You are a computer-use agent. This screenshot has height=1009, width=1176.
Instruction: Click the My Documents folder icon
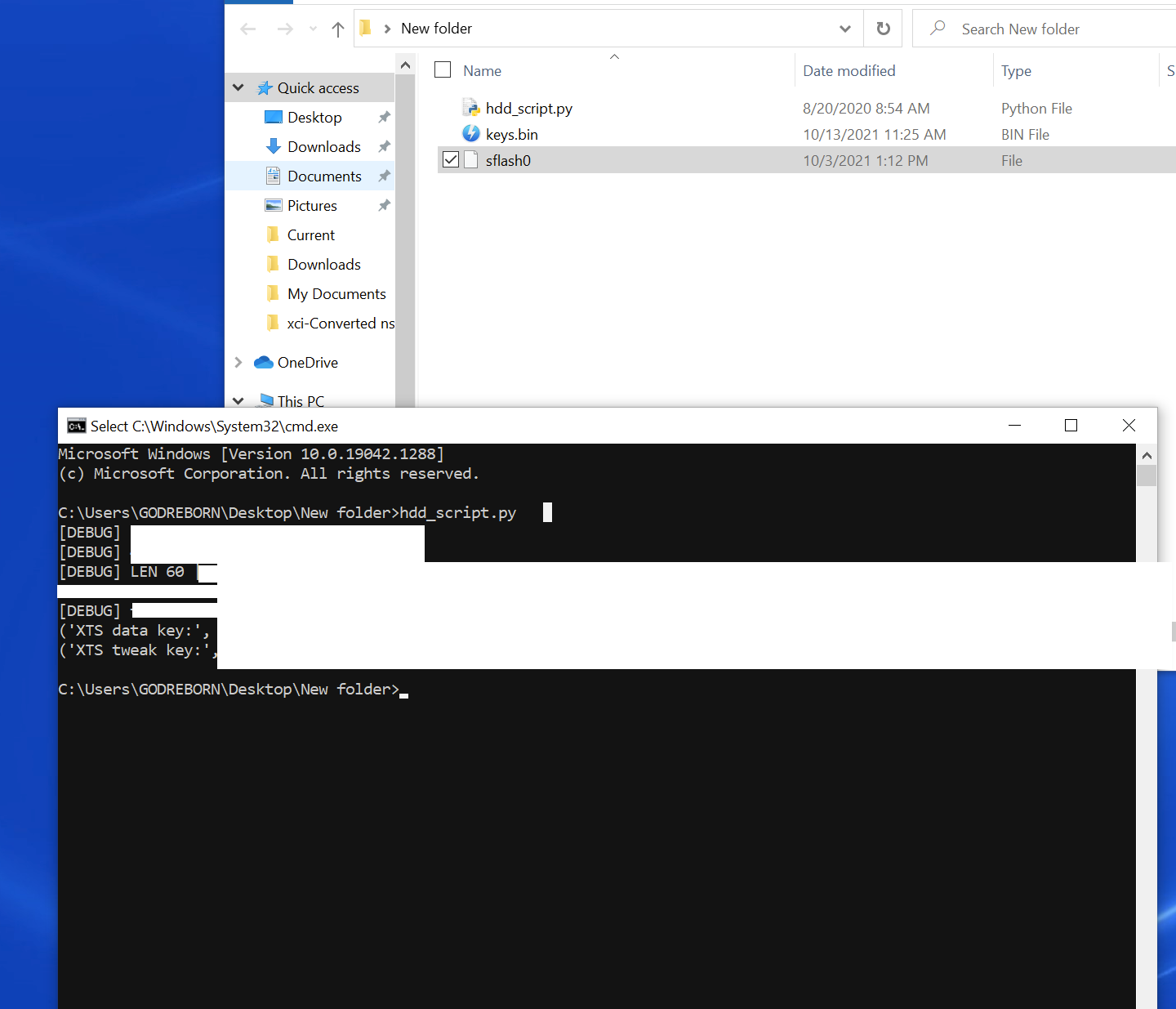(x=274, y=294)
